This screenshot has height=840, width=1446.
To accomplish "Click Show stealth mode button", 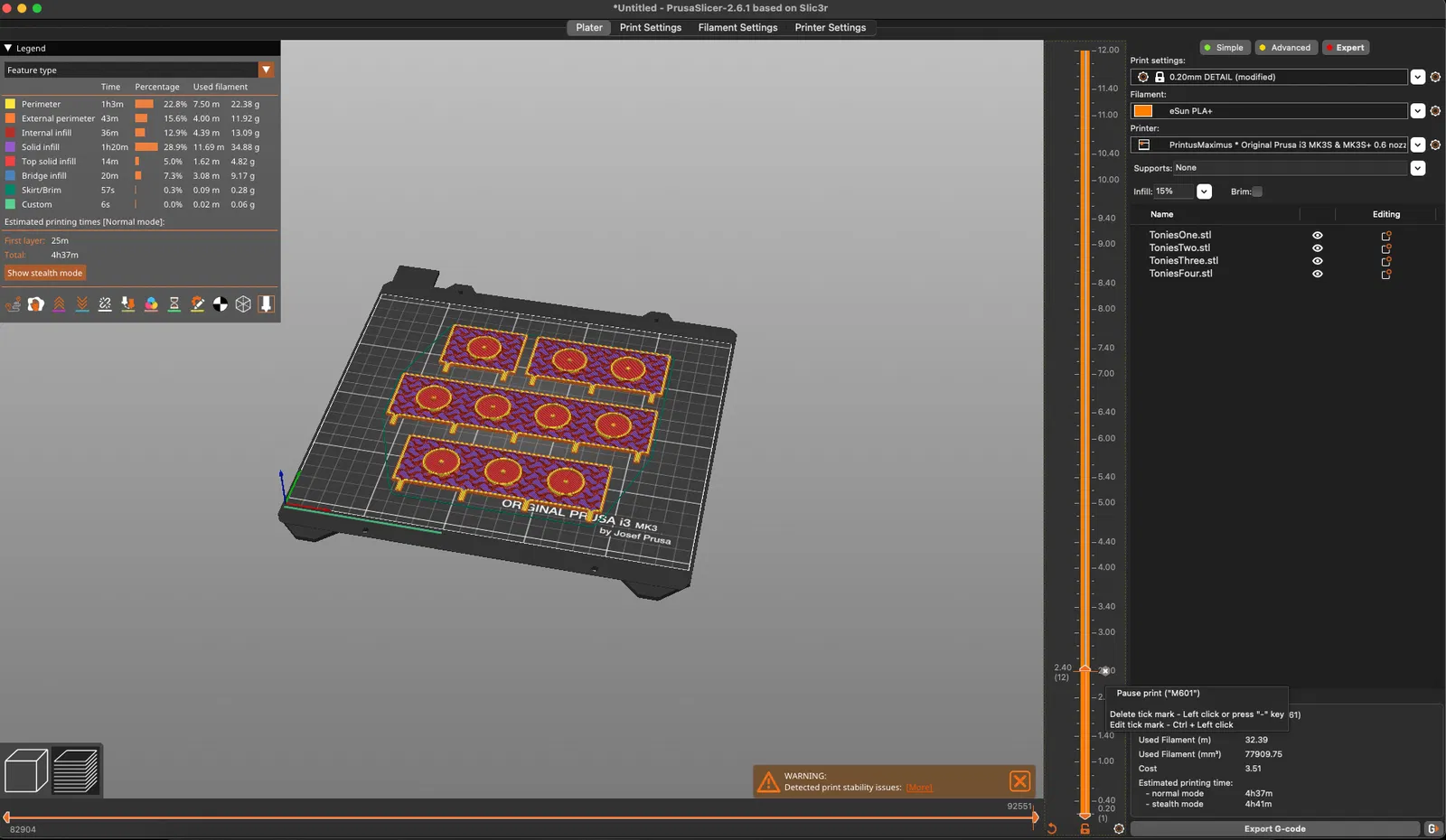I will [x=45, y=273].
